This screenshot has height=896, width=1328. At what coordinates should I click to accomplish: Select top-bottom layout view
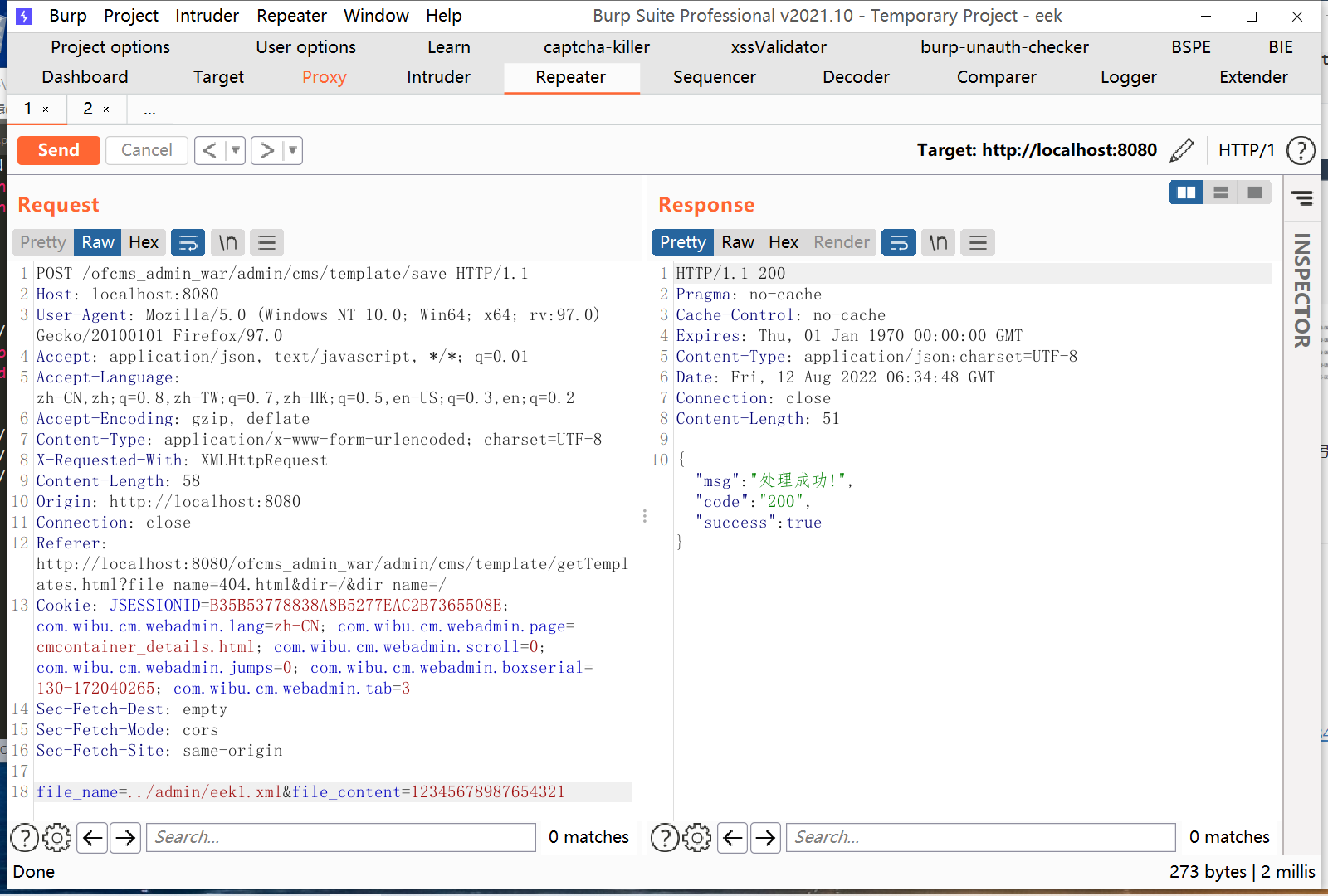[1220, 192]
